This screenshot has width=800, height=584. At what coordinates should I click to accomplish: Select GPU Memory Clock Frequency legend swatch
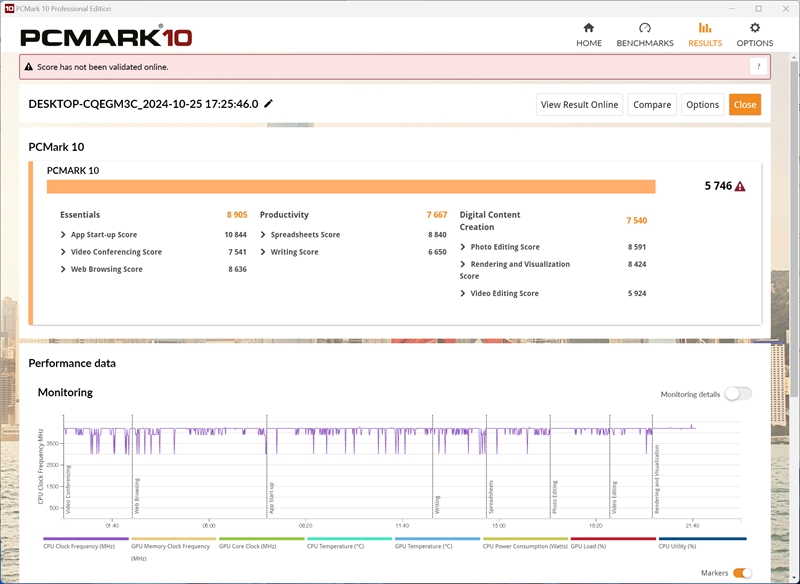tap(173, 539)
